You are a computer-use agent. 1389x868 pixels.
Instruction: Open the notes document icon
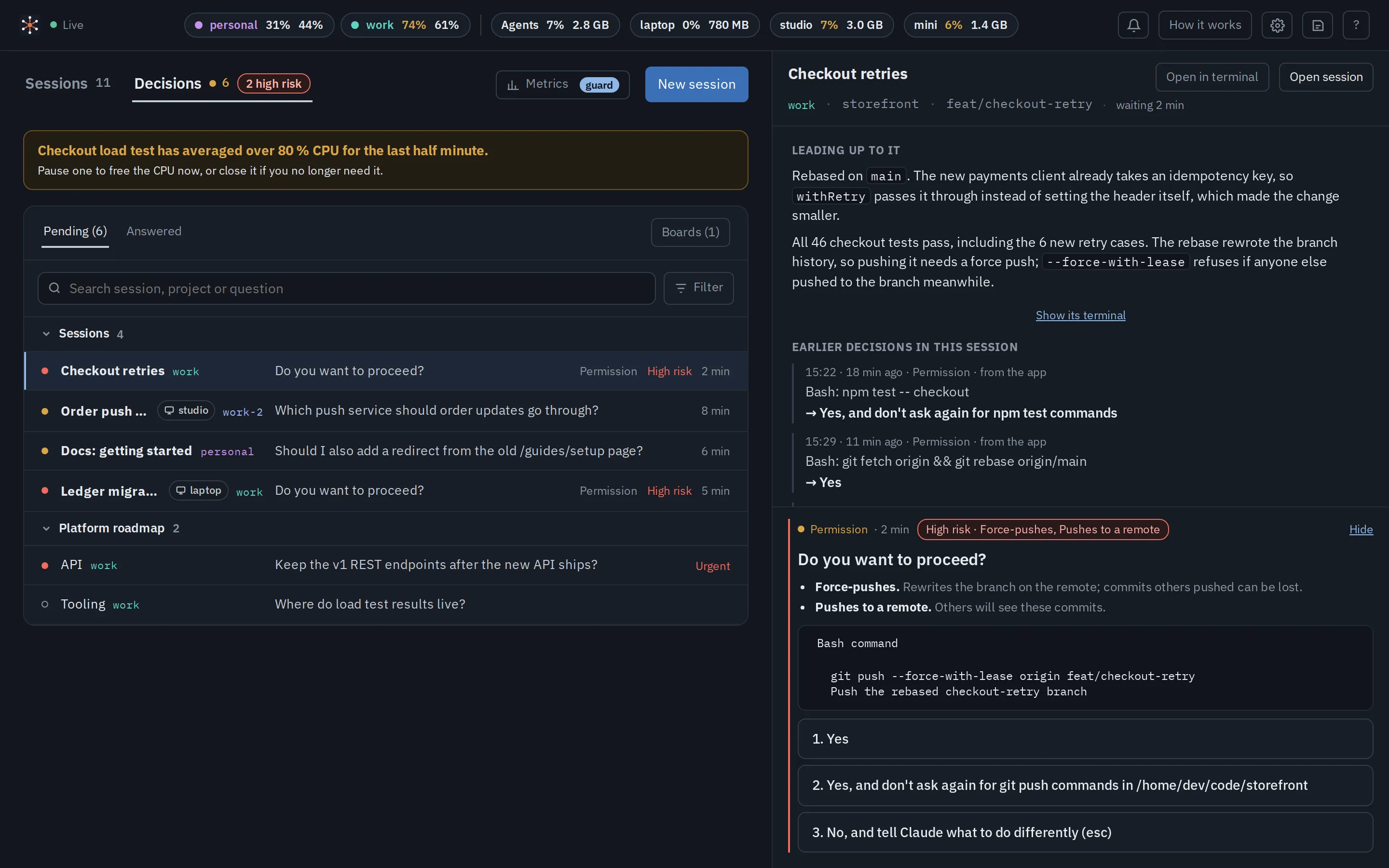1317,25
